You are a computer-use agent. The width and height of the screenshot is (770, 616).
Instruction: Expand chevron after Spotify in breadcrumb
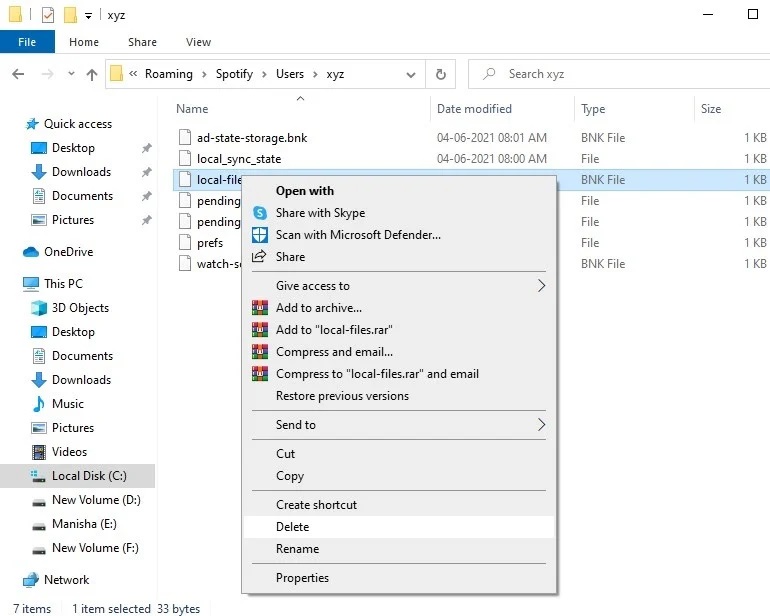[264, 75]
